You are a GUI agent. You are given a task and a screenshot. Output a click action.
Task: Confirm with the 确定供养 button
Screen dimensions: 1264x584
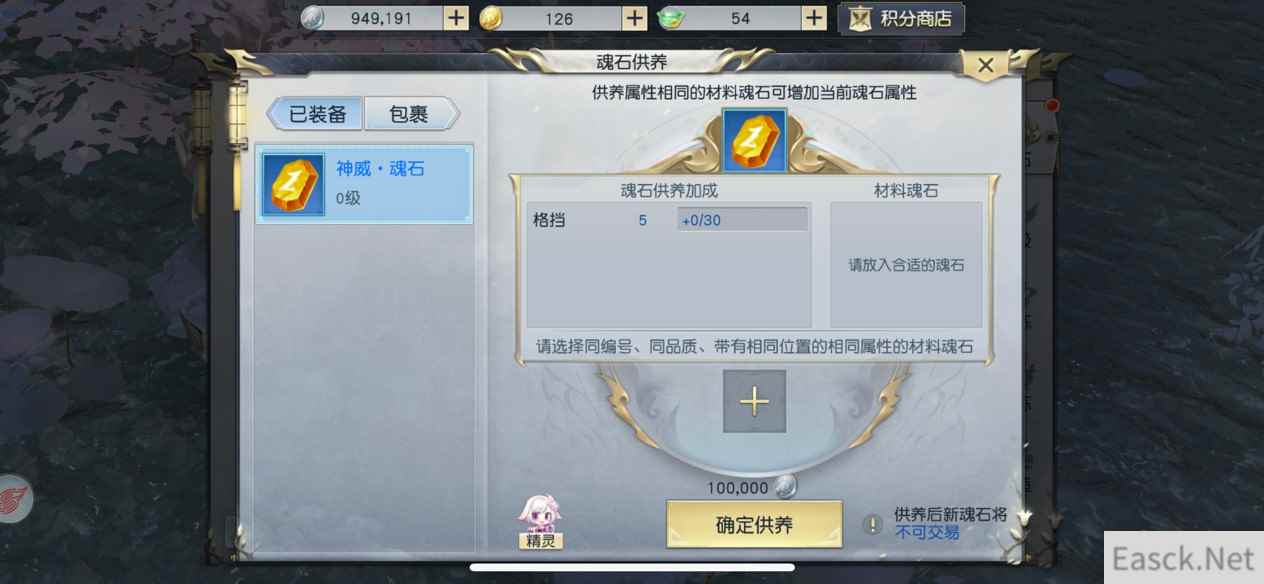[754, 525]
